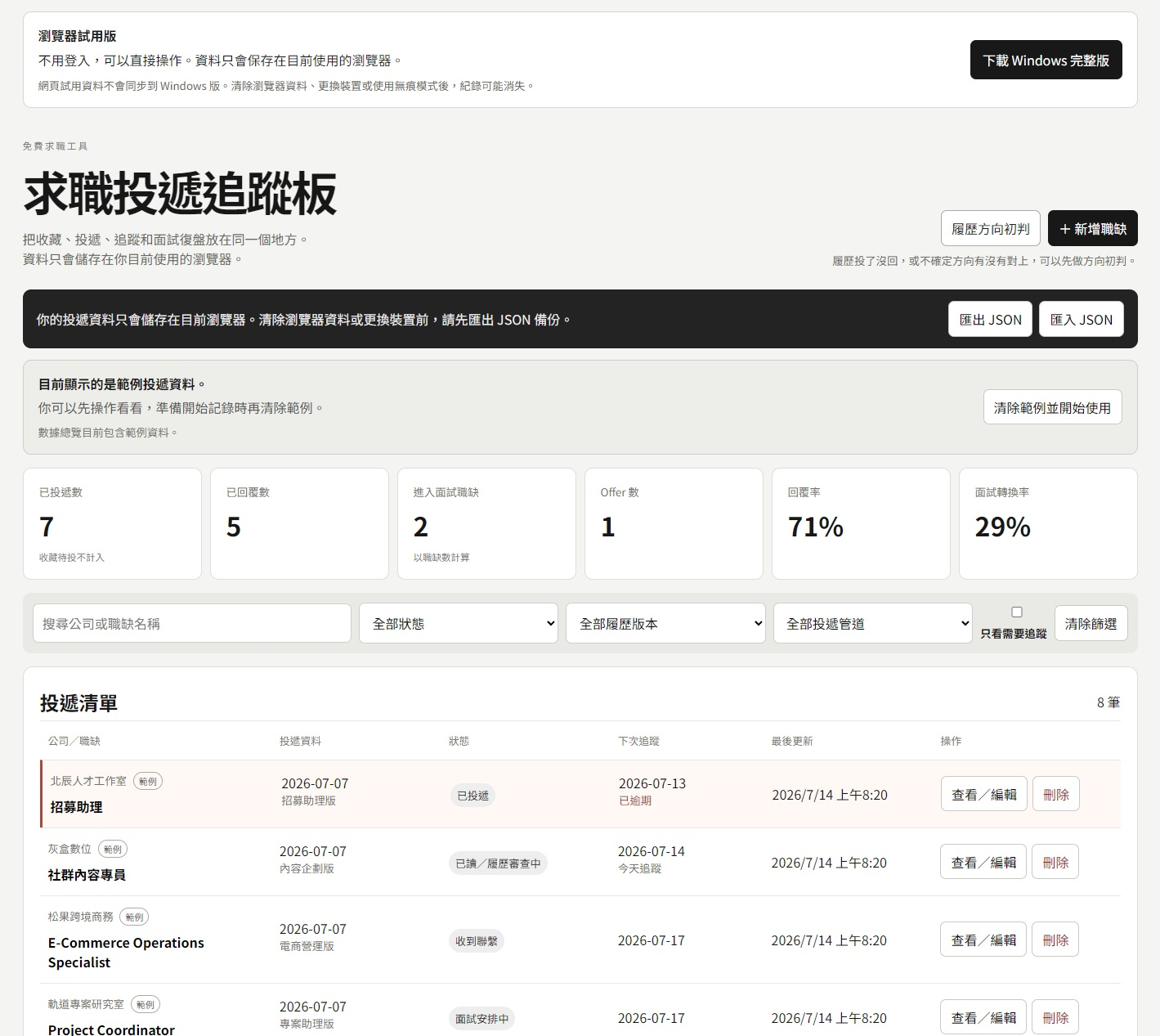Click the 範例 tag beside 北辰人才工作室
Screen dimensions: 1160x1036
coord(148,781)
